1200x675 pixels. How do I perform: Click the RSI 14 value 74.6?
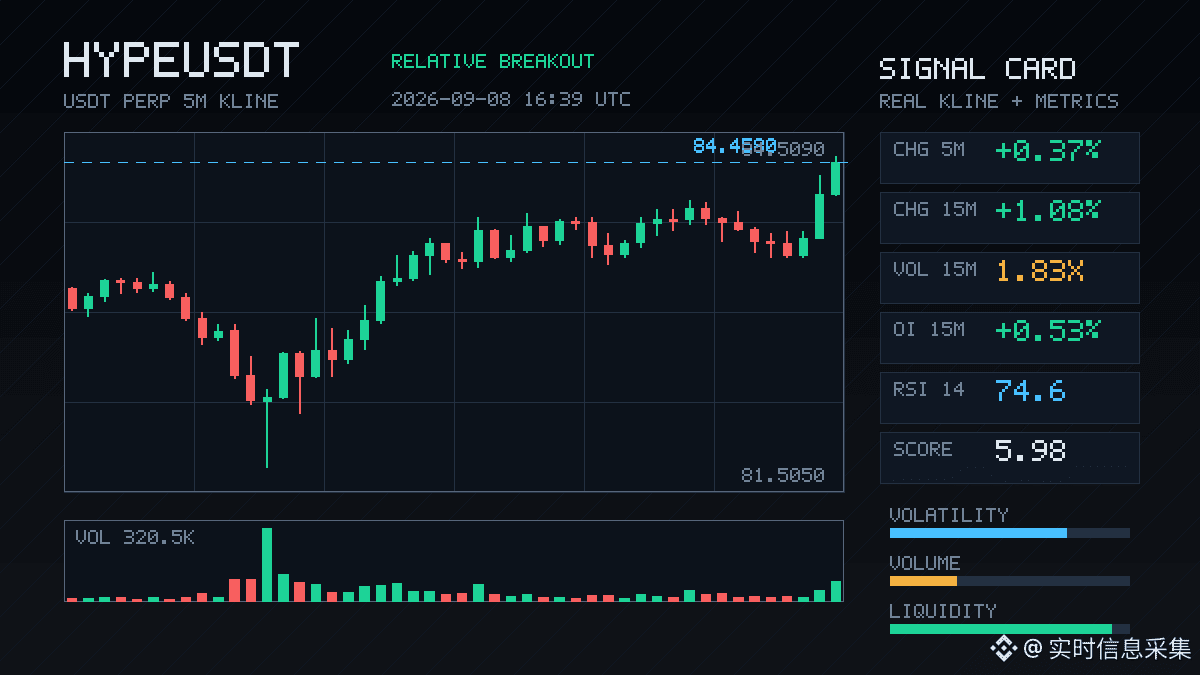[1030, 391]
